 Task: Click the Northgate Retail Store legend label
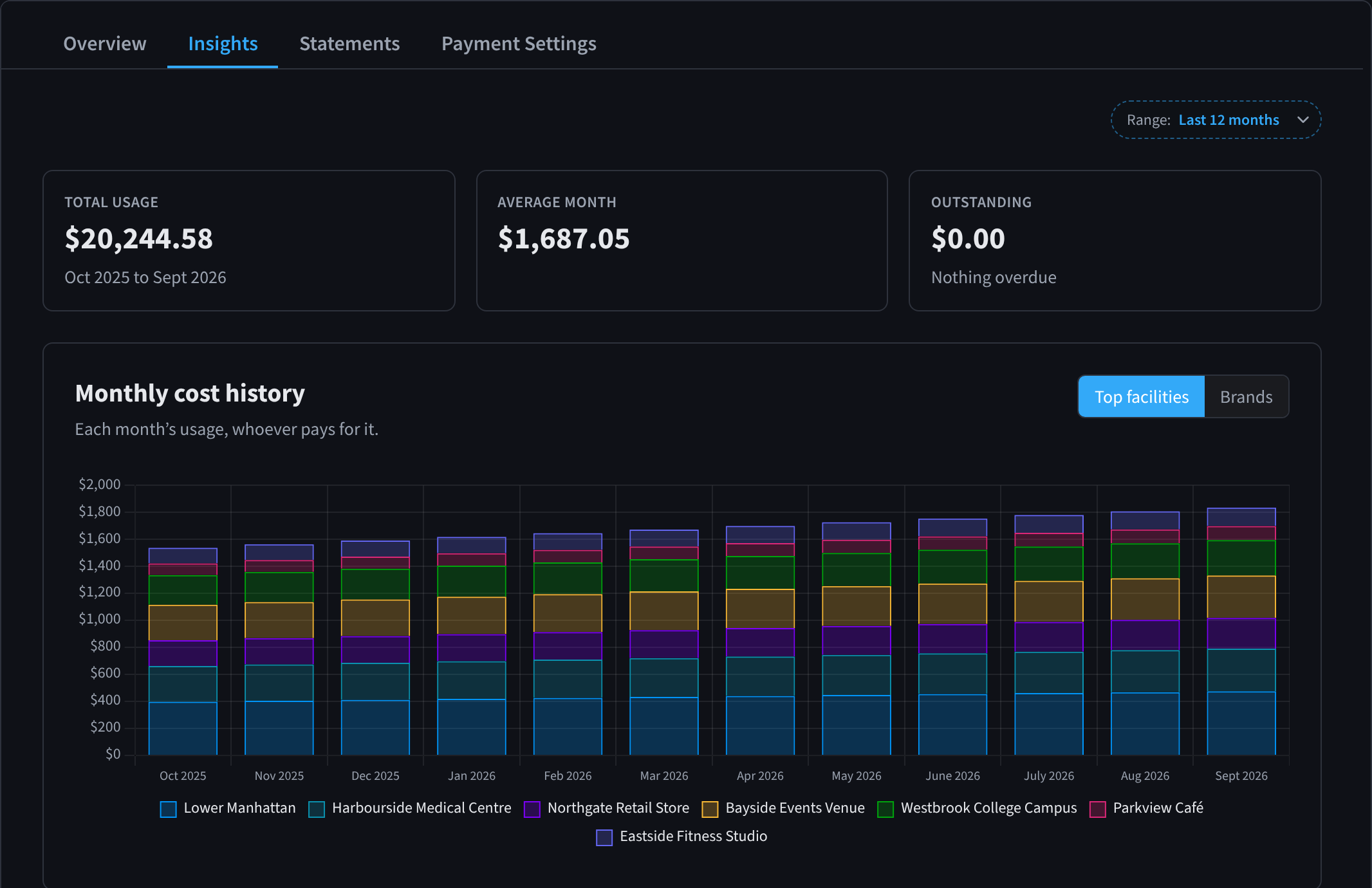[x=618, y=808]
